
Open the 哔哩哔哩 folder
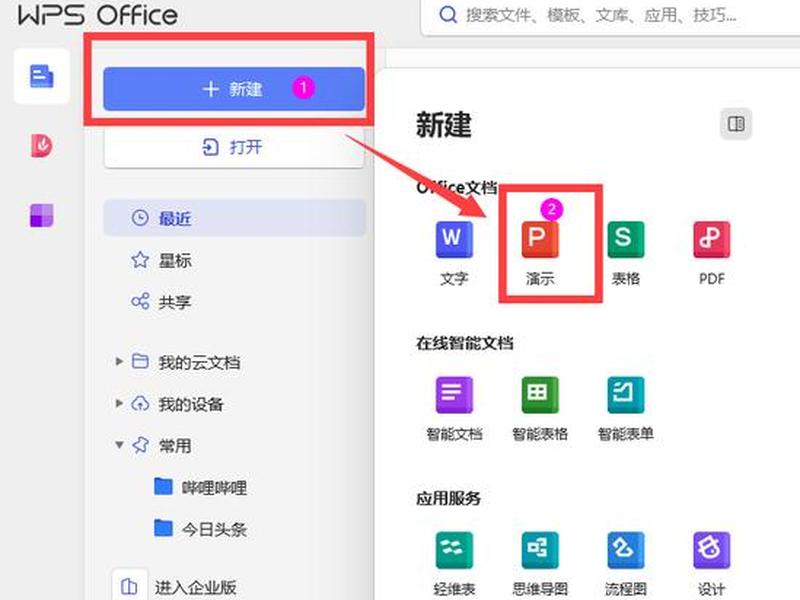point(201,487)
